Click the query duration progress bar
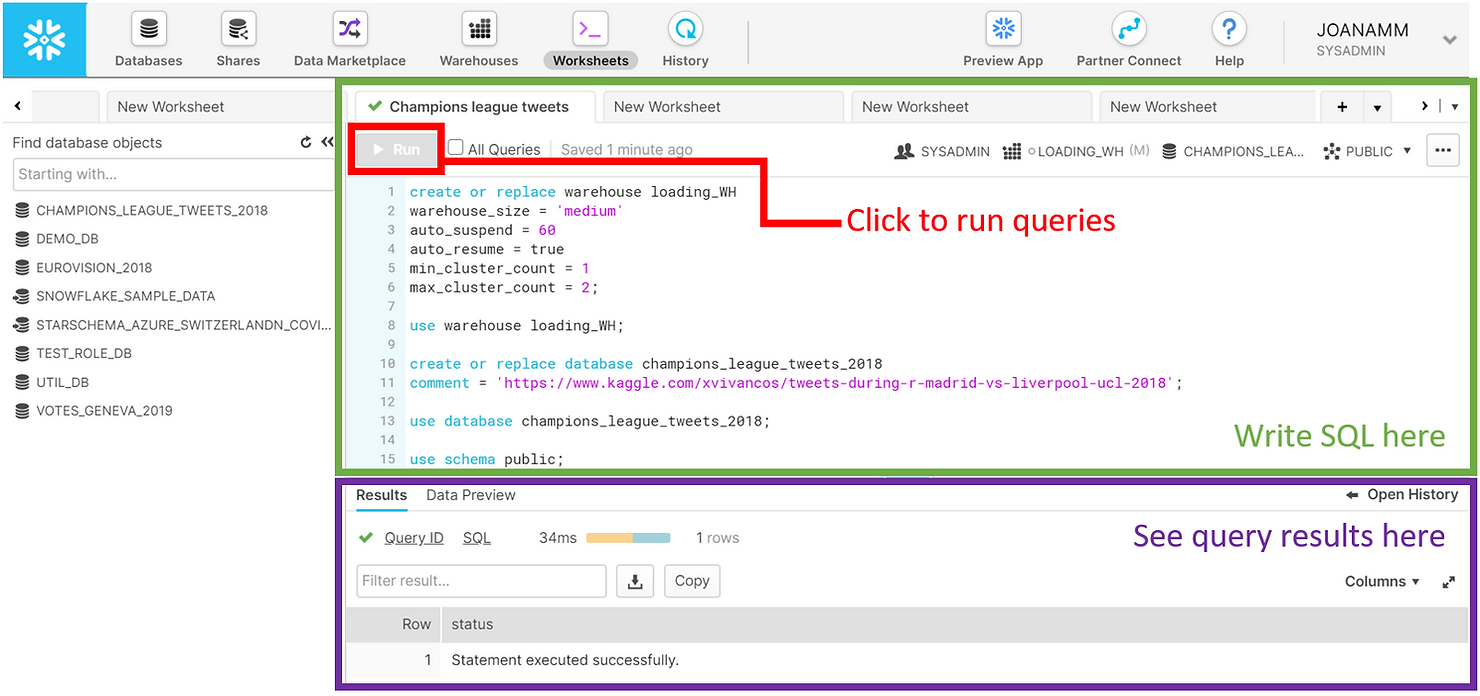 click(628, 538)
